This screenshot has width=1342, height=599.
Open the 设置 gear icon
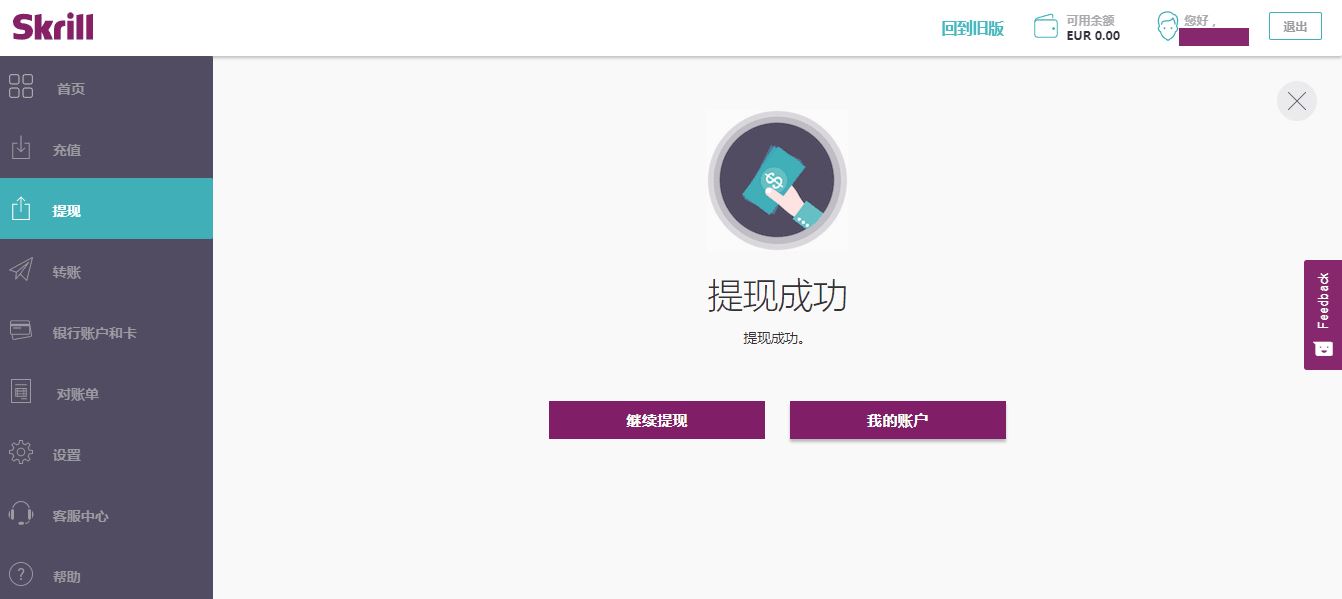(x=21, y=453)
